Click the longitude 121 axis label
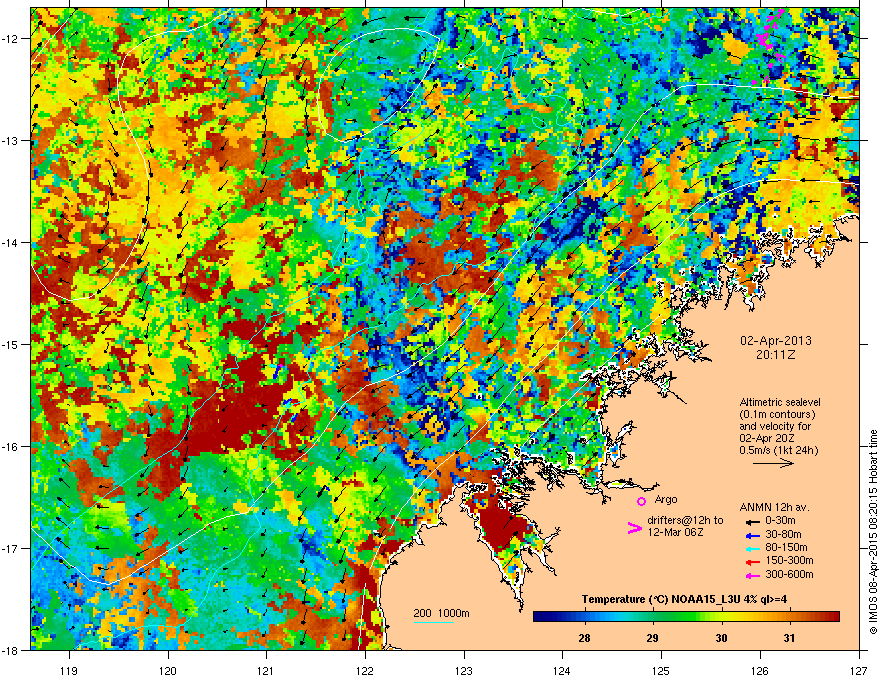The height and width of the screenshot is (680, 880). [x=266, y=670]
